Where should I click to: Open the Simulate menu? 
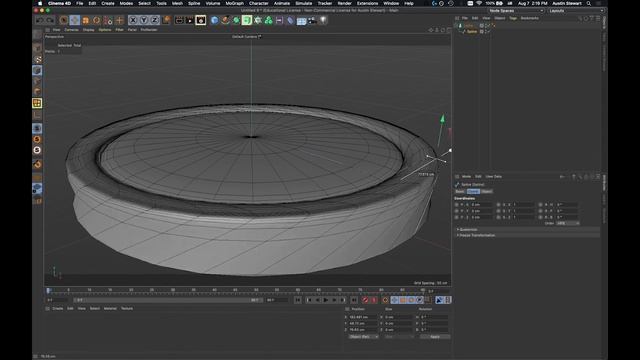(x=304, y=3)
